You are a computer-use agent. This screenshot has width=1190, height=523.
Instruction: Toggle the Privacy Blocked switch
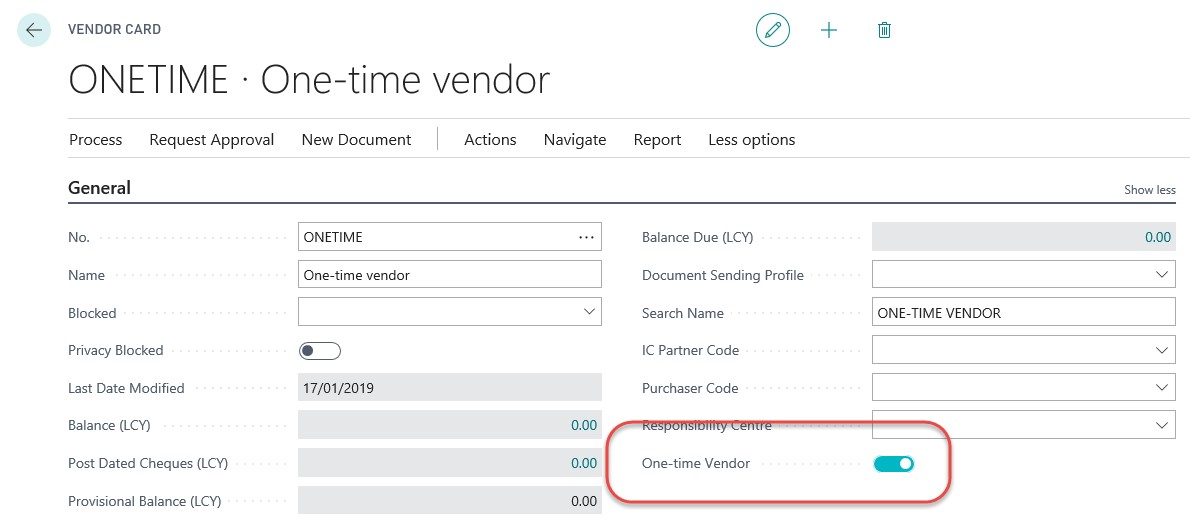[320, 350]
